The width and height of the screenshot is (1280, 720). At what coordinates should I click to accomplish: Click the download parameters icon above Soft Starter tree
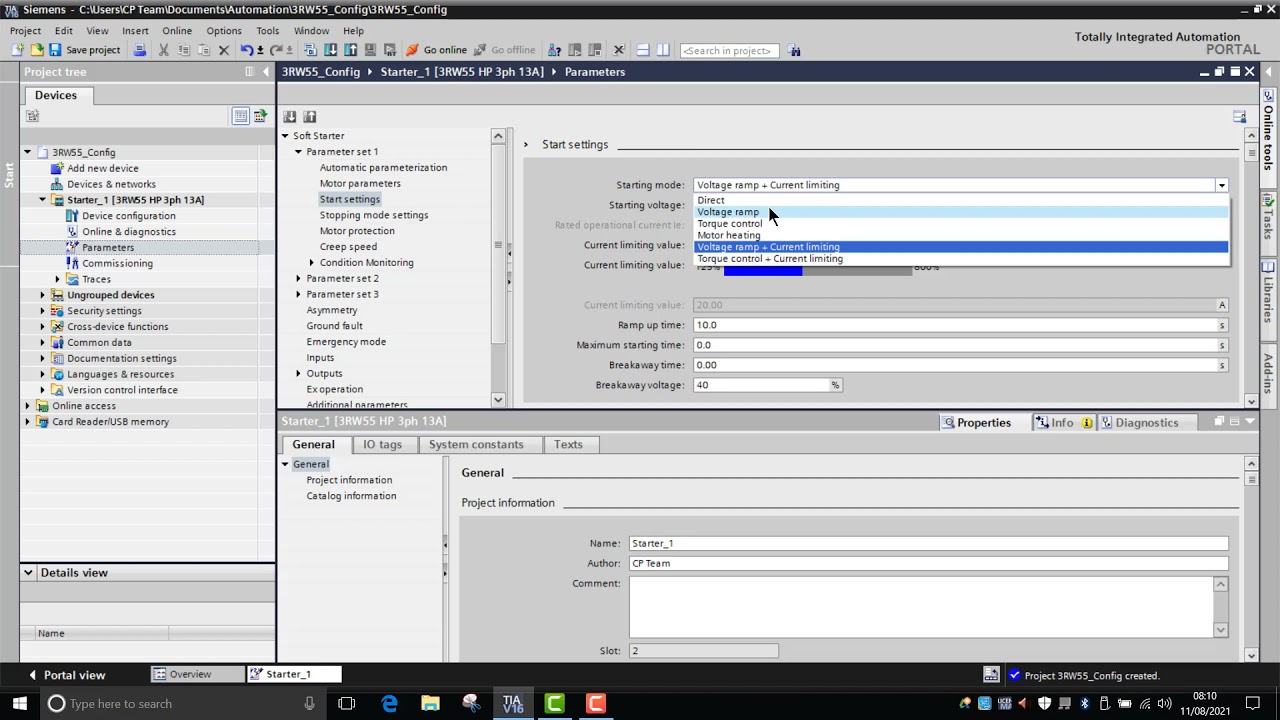pyautogui.click(x=290, y=117)
